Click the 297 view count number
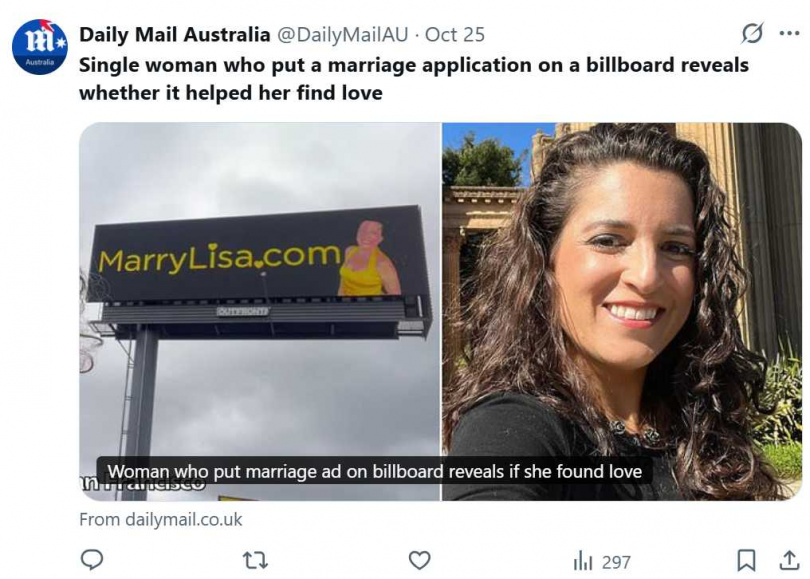Image resolution: width=810 pixels, height=579 pixels. (x=616, y=562)
